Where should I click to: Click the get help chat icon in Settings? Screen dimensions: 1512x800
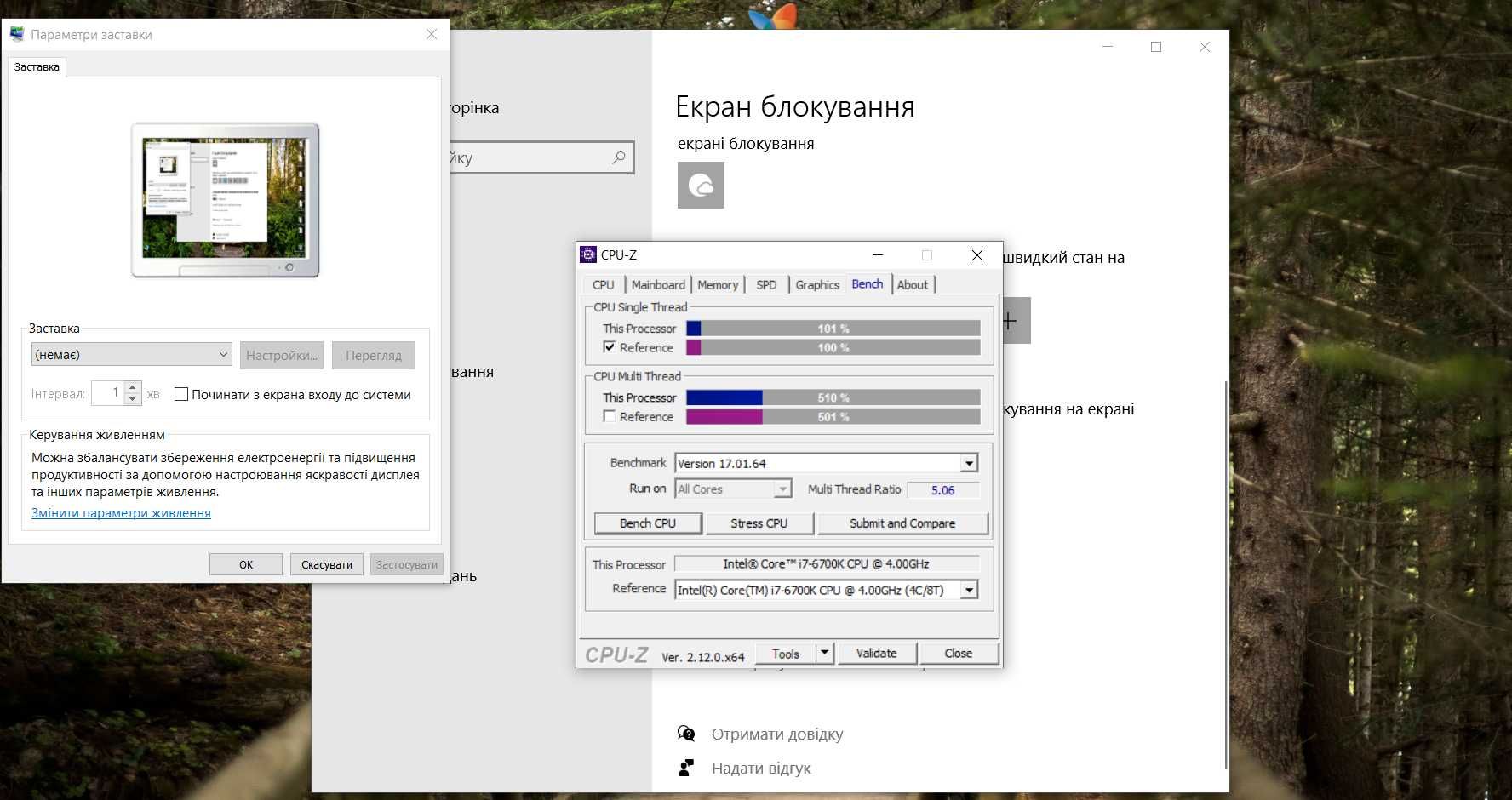(x=686, y=734)
